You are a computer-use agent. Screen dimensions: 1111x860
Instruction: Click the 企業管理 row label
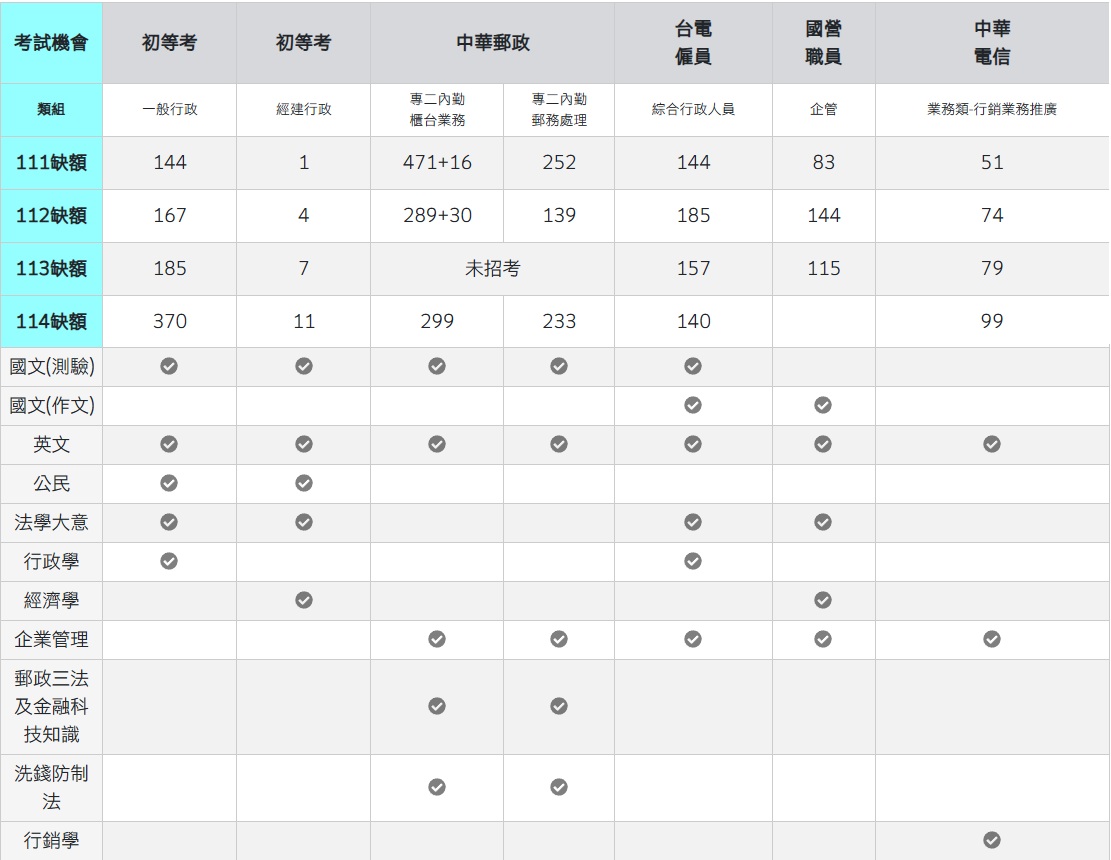(51, 640)
